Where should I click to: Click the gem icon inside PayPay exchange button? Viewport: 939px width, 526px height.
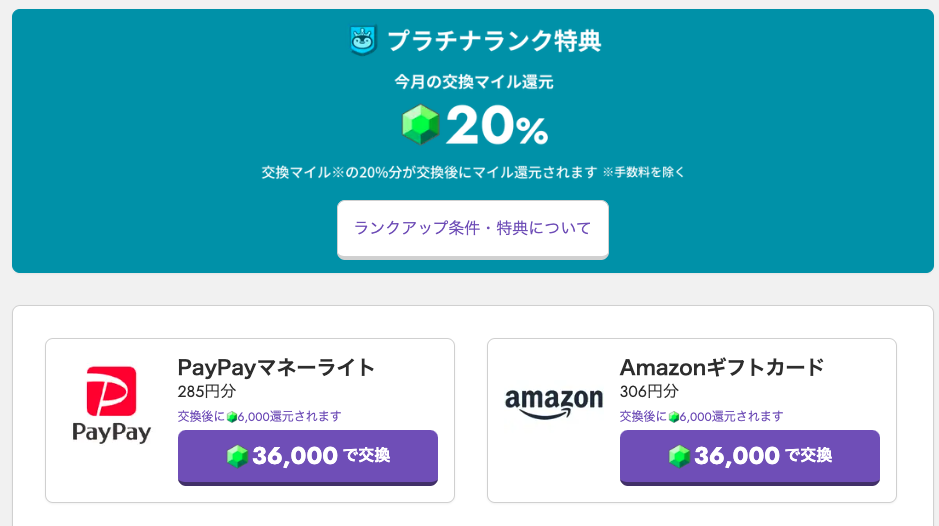click(237, 457)
